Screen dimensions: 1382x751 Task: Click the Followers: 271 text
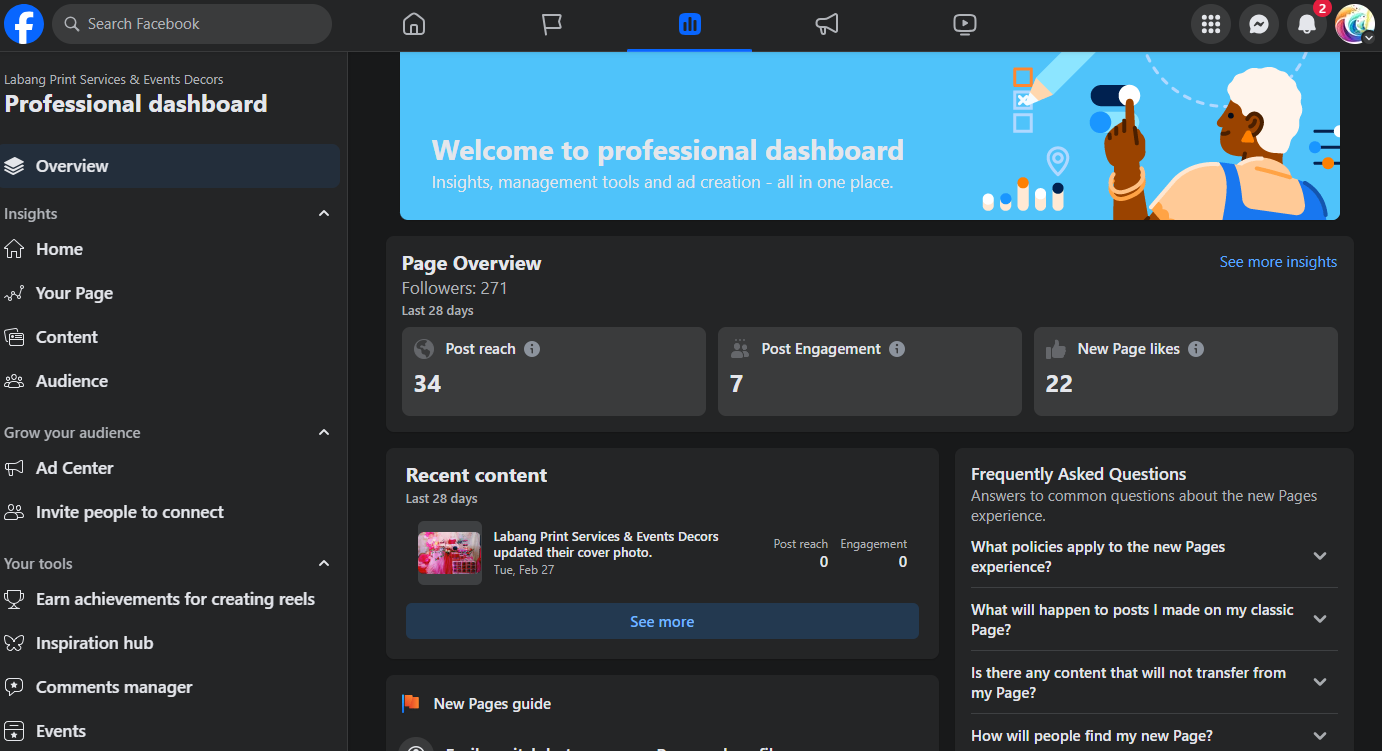coord(455,288)
